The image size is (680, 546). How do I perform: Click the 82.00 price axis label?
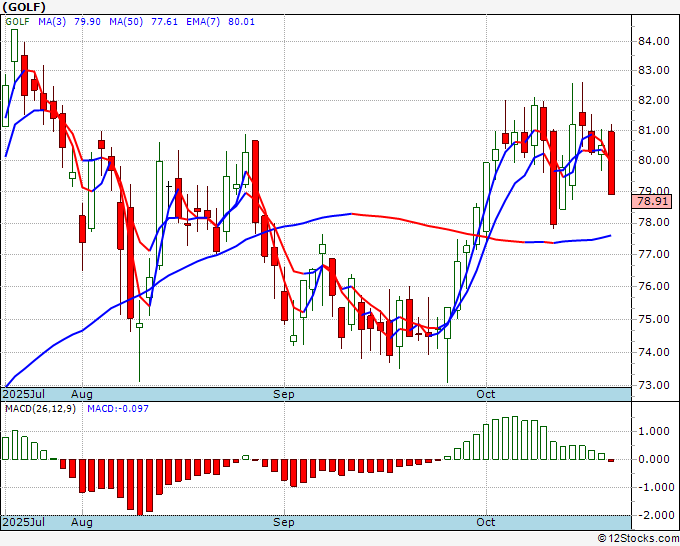click(x=654, y=100)
